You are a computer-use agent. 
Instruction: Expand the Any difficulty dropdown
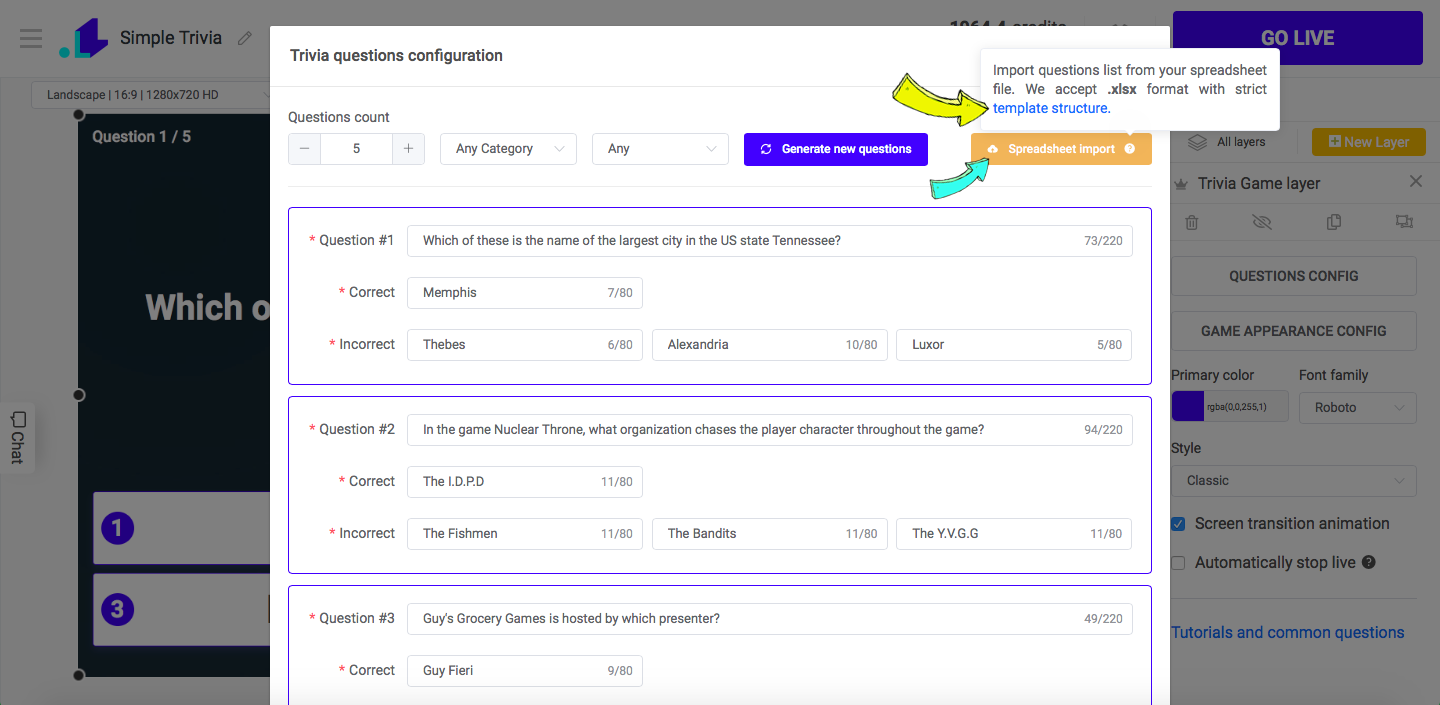click(660, 149)
